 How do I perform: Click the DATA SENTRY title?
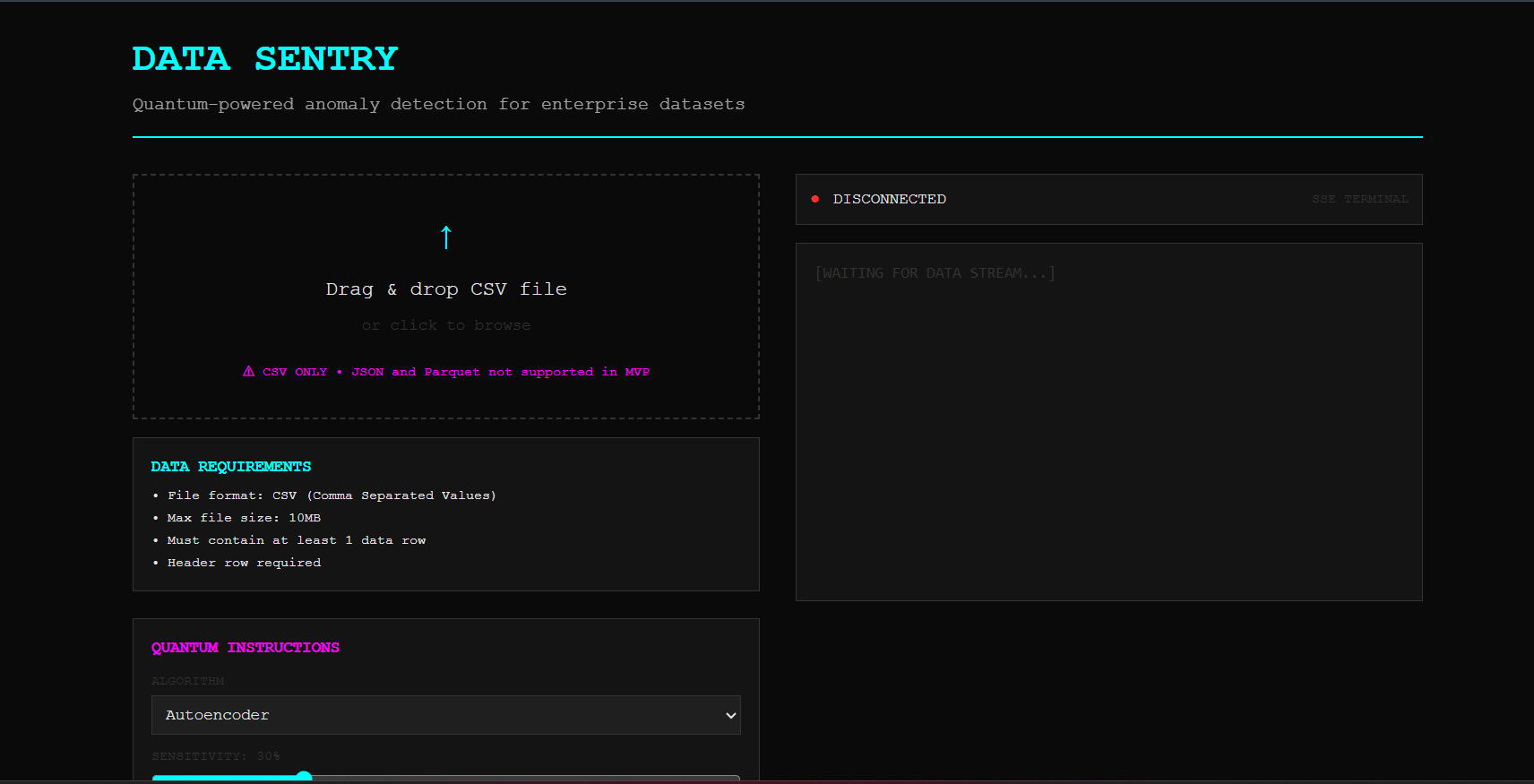point(265,58)
